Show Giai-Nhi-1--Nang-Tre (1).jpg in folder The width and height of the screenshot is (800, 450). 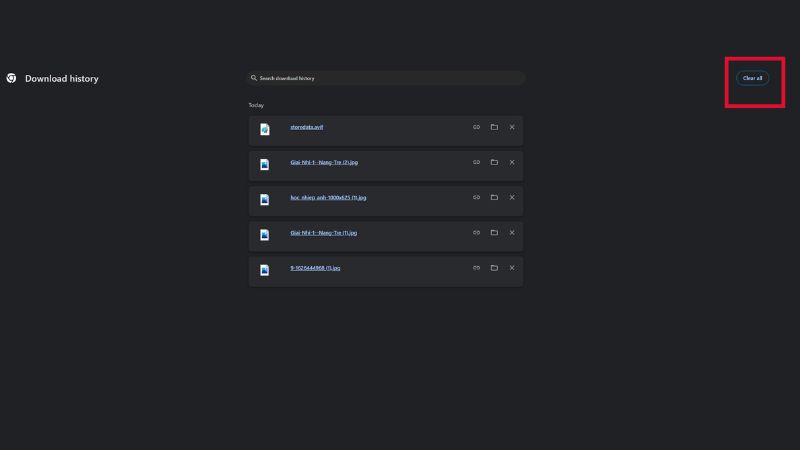tap(494, 232)
